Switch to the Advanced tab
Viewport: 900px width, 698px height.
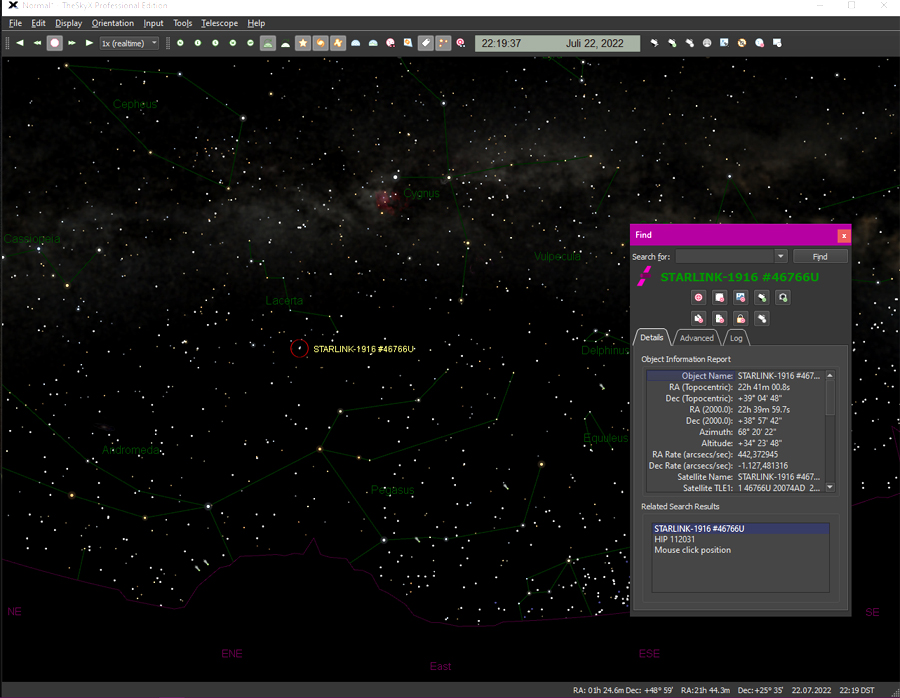pos(697,338)
